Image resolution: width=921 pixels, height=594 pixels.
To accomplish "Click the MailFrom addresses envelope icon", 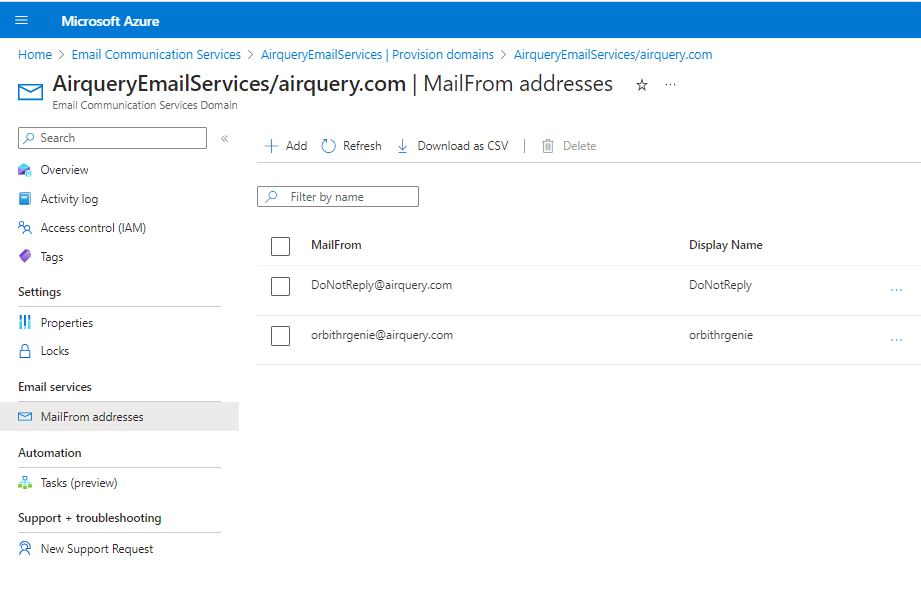I will click(x=25, y=417).
